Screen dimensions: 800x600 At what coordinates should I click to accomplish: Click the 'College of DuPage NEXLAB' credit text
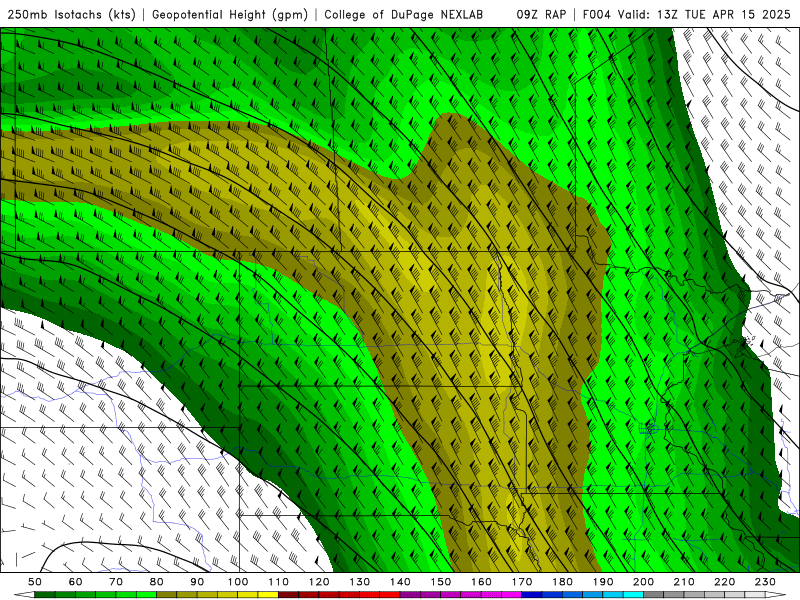tap(404, 15)
